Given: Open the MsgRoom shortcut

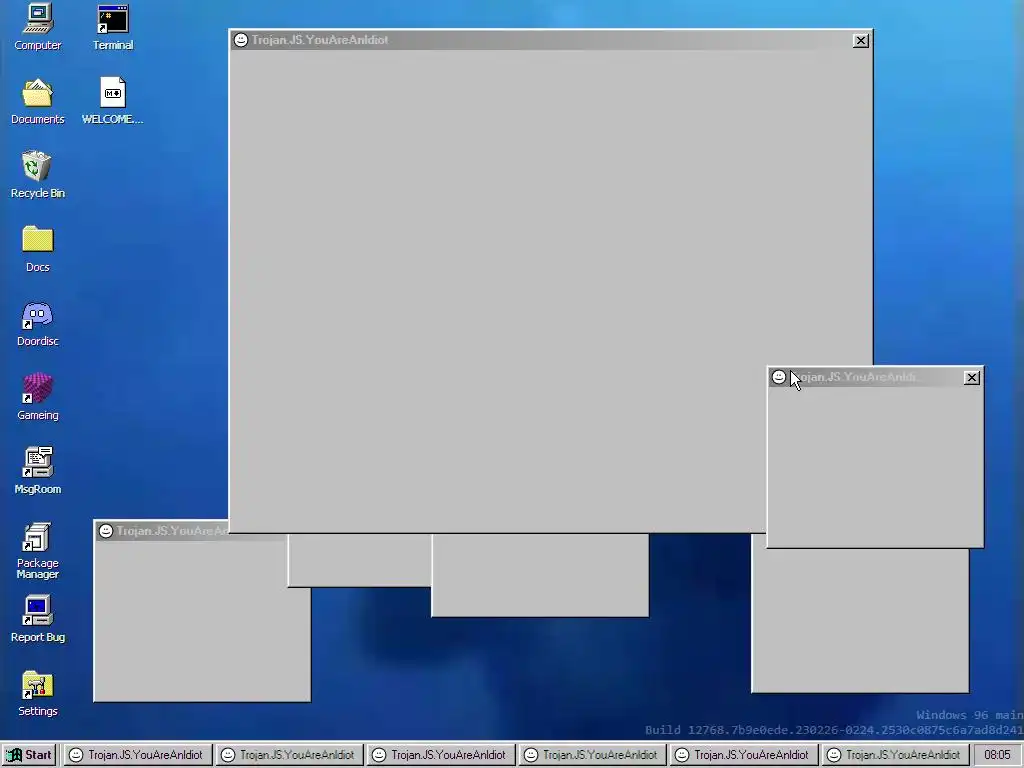Looking at the screenshot, I should pyautogui.click(x=37, y=471).
